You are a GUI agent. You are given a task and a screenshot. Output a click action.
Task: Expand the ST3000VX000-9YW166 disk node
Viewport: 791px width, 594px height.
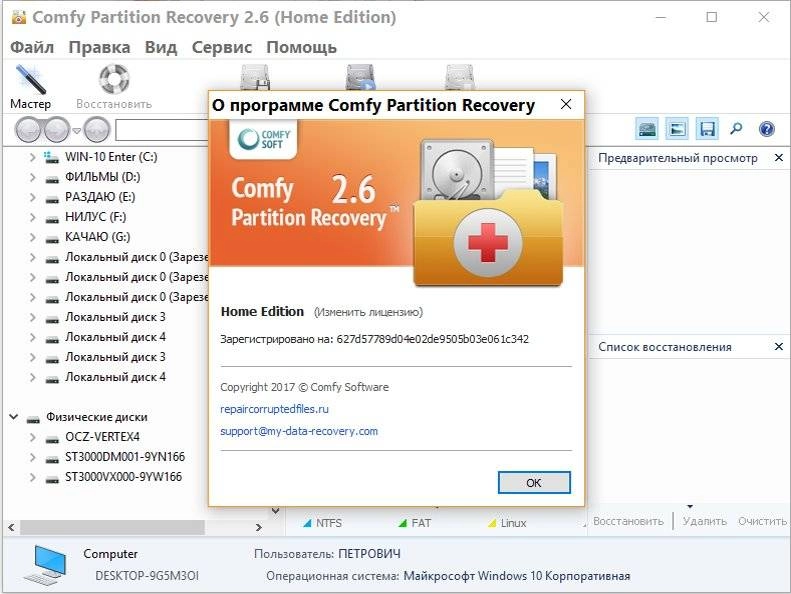[32, 477]
